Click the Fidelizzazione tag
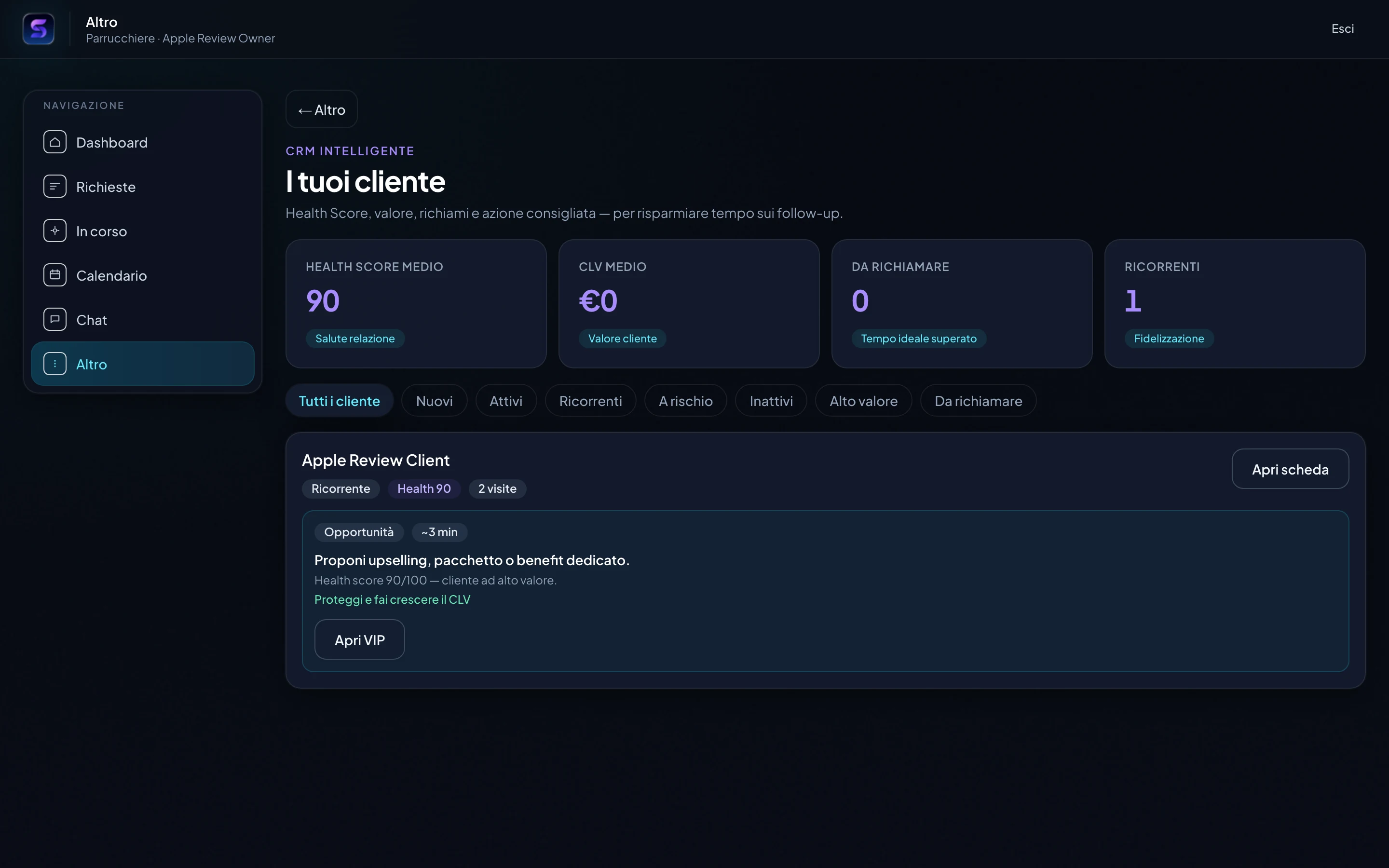The height and width of the screenshot is (868, 1389). point(1169,338)
